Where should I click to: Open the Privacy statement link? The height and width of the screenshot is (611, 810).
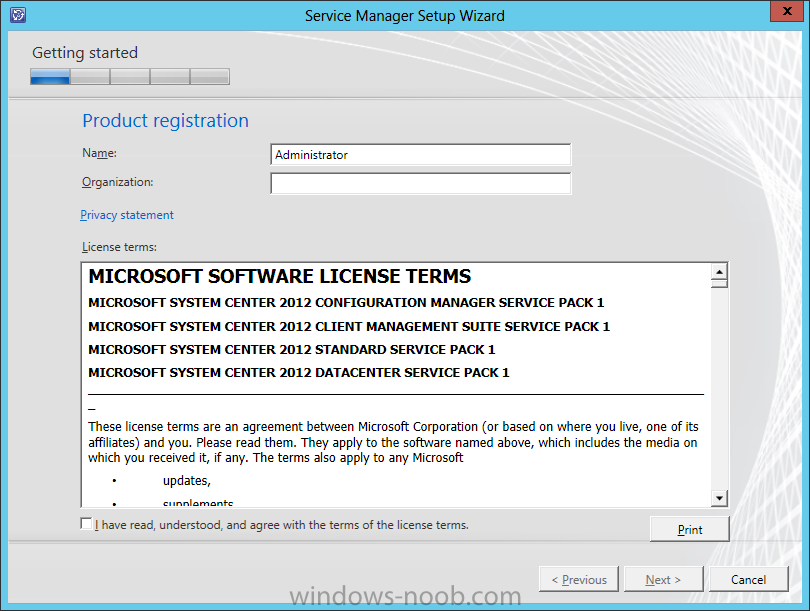(127, 215)
